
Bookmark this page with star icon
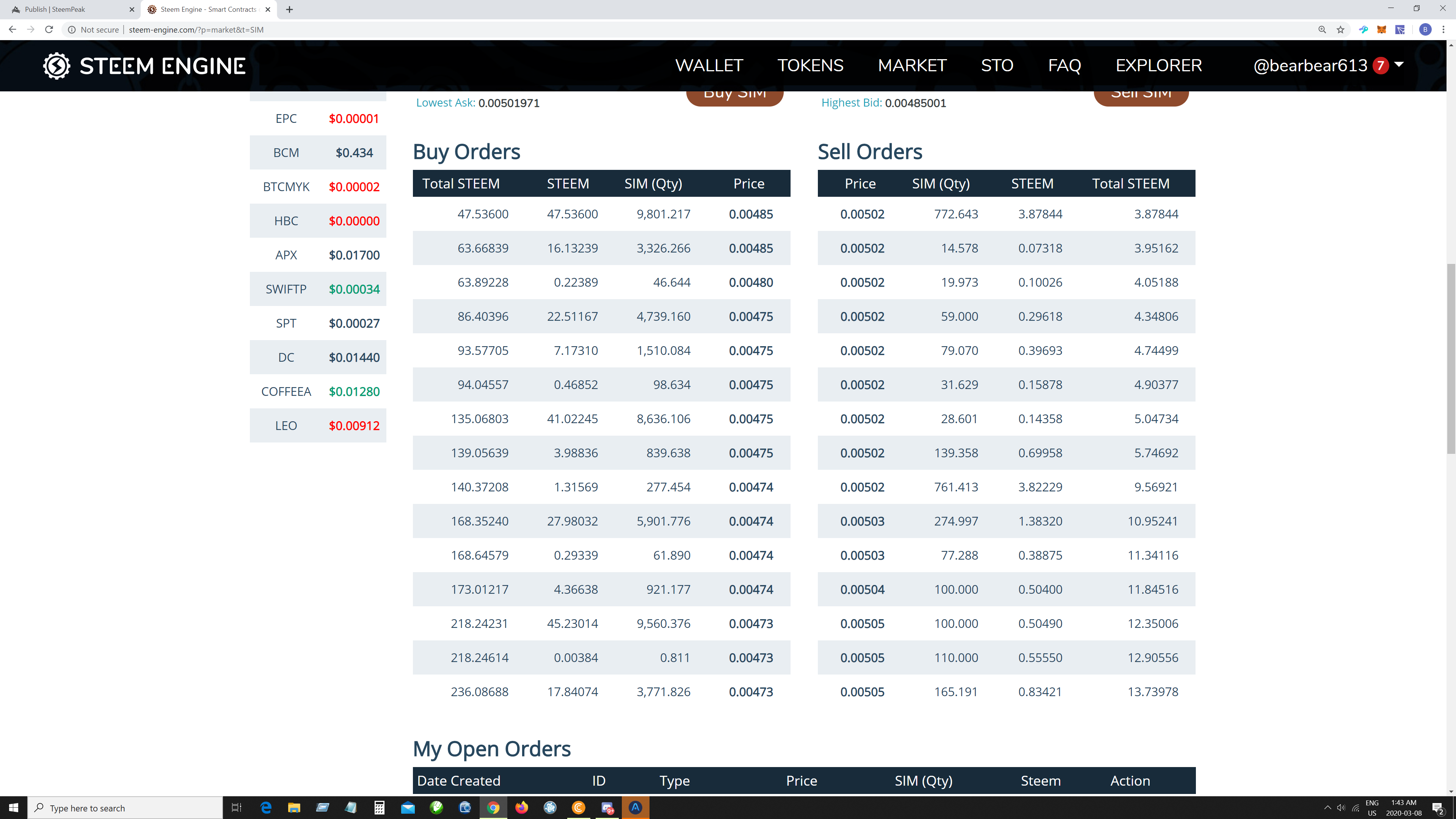[1340, 30]
